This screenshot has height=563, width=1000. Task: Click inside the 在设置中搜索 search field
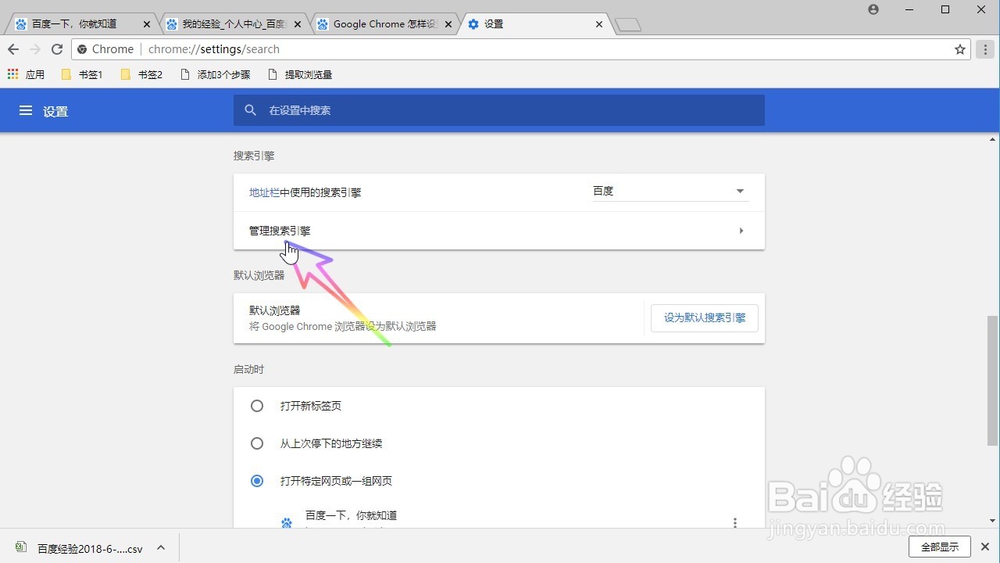pyautogui.click(x=499, y=110)
